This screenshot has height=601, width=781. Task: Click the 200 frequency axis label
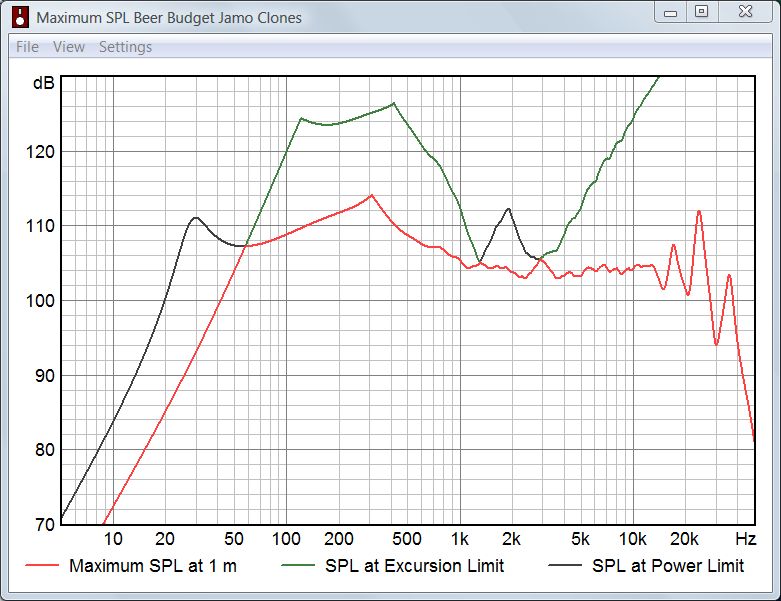tap(338, 539)
